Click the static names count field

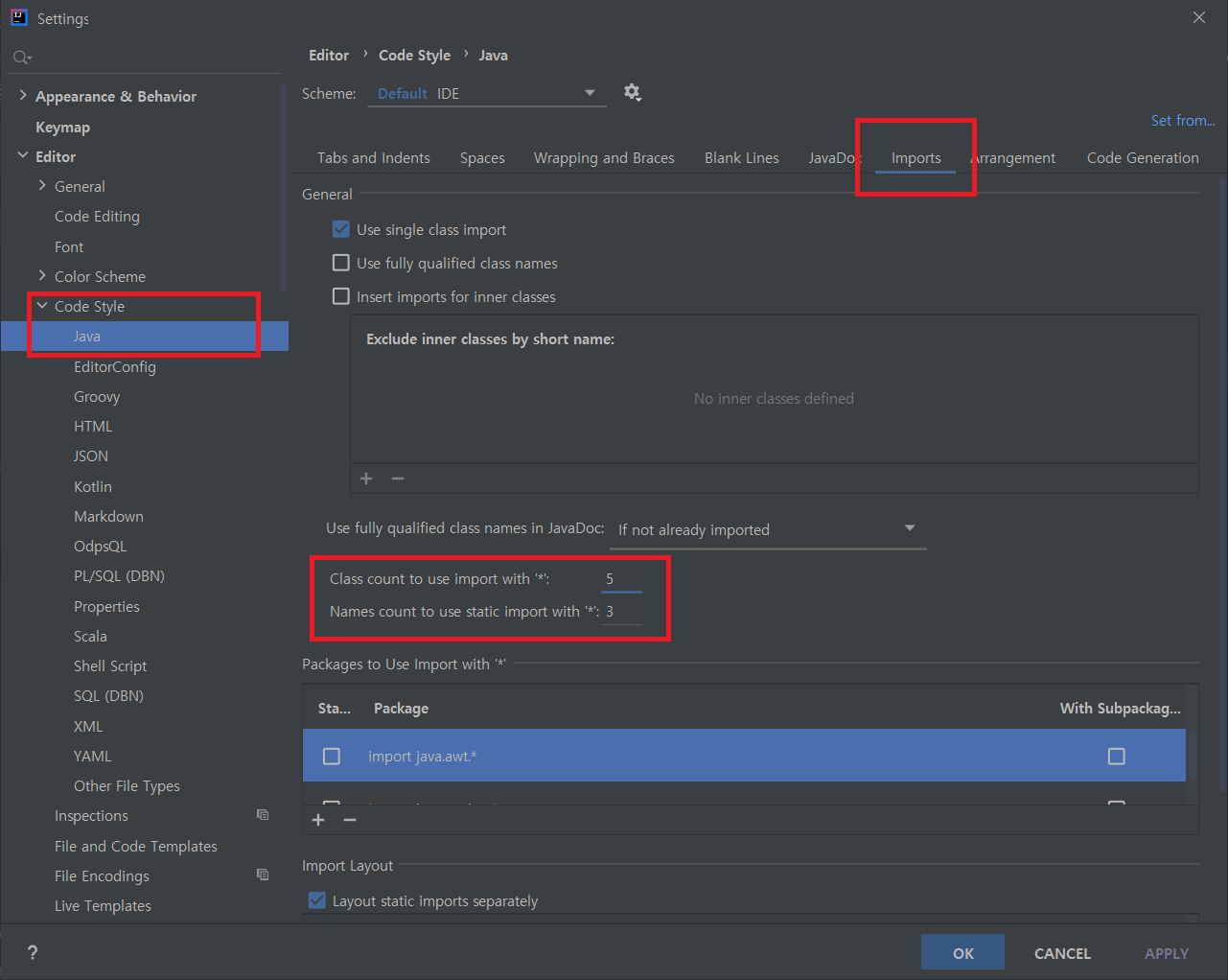pos(621,612)
